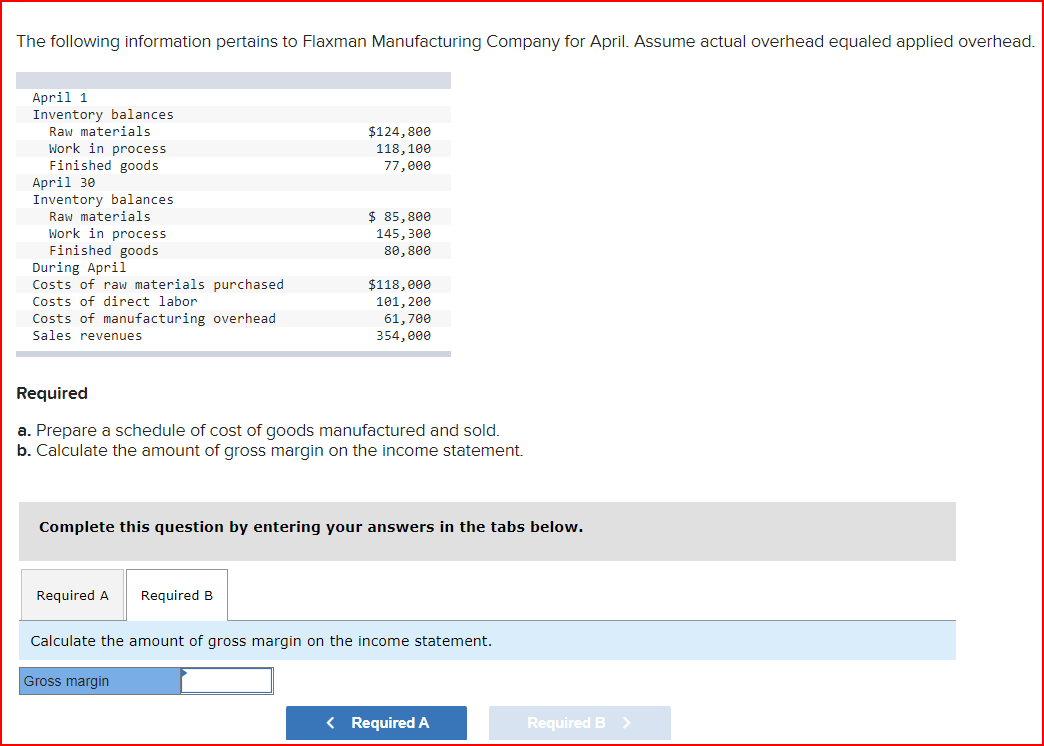1044x746 pixels.
Task: Click the right chevron on Required B button
Action: coord(626,723)
